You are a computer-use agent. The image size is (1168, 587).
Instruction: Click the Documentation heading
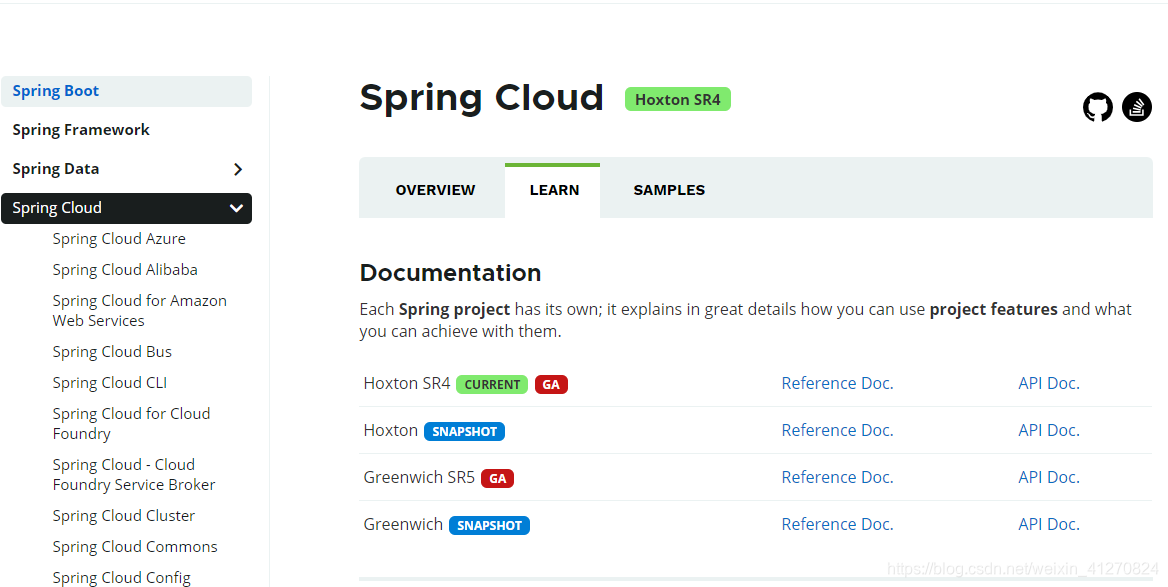tap(450, 273)
